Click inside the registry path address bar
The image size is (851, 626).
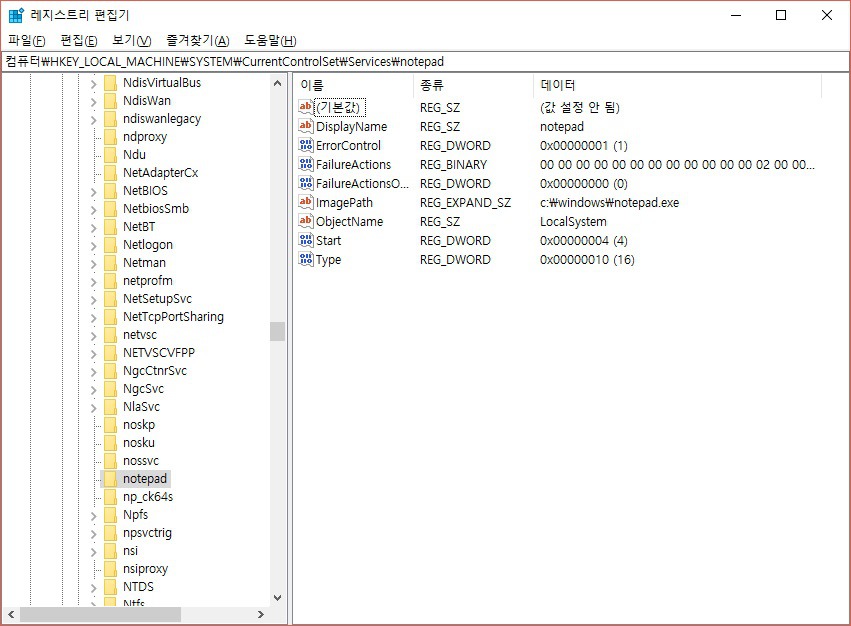click(x=400, y=60)
